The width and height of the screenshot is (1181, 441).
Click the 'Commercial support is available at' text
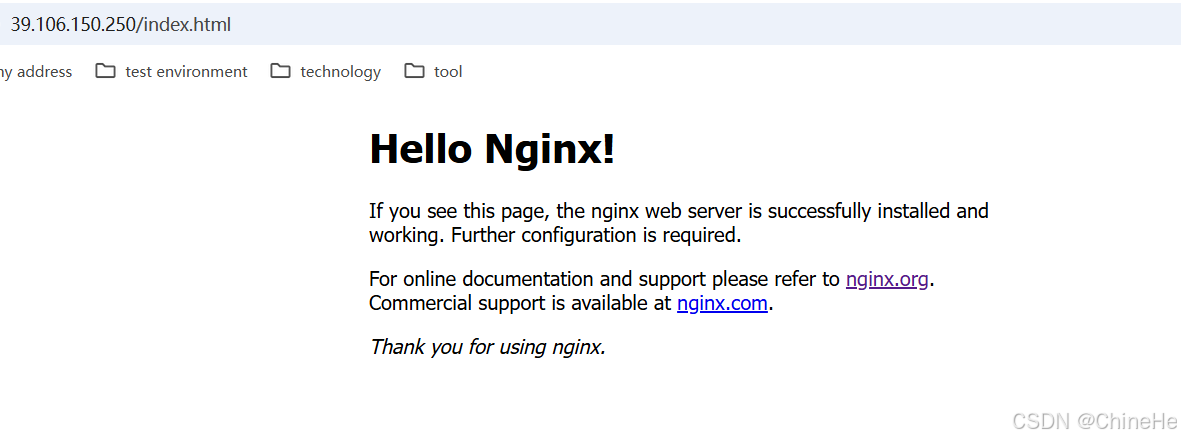point(520,303)
